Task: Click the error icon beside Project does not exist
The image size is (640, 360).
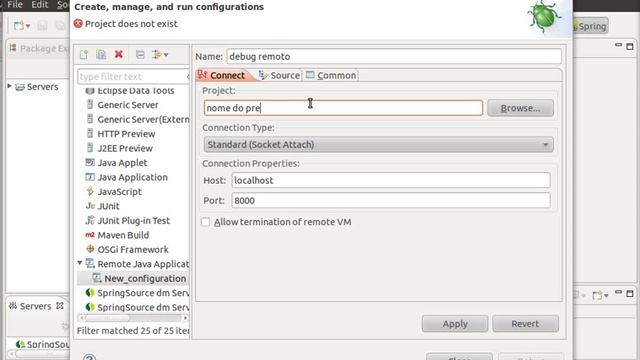Action: [x=78, y=24]
